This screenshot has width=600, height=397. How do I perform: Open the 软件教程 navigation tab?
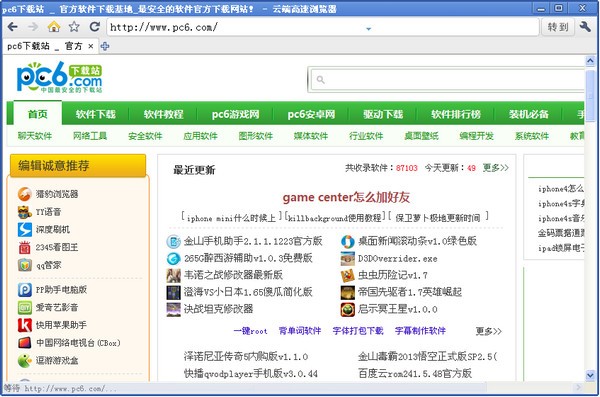[x=163, y=114]
